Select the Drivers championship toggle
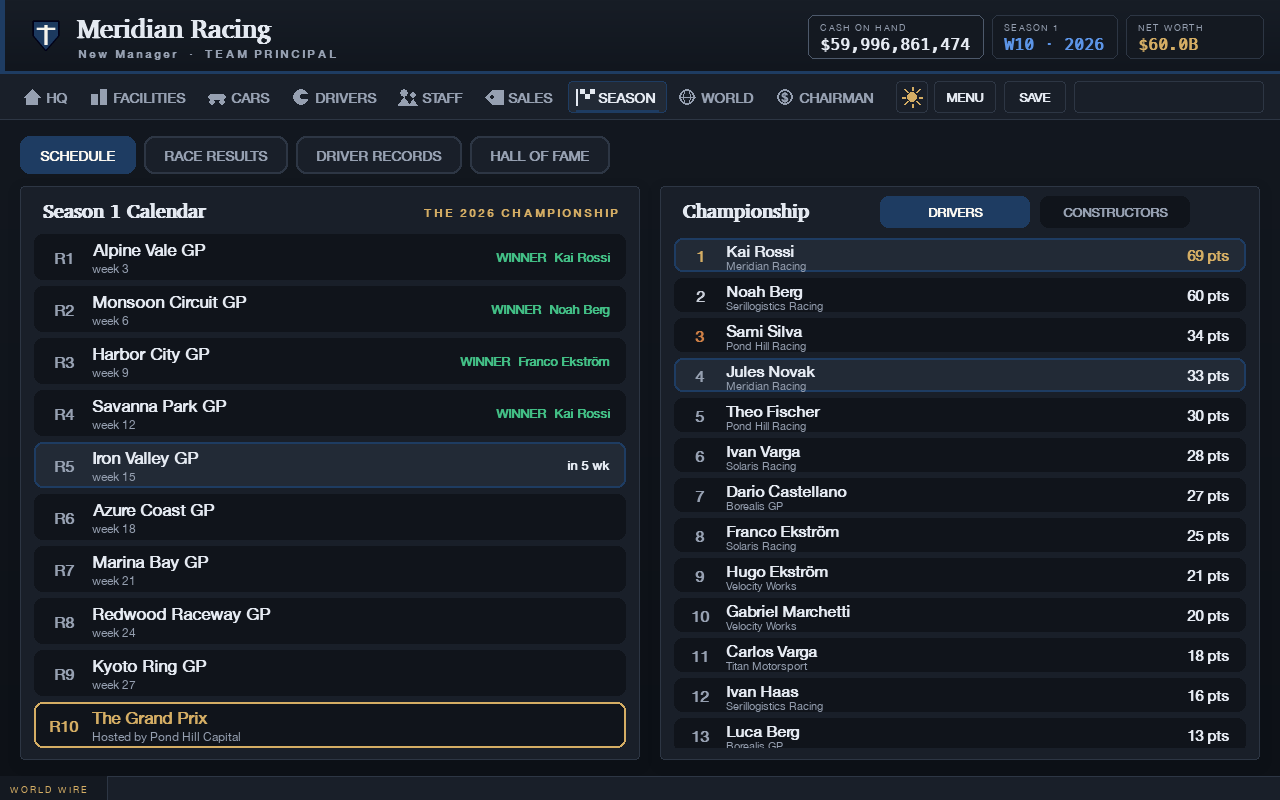 (955, 212)
